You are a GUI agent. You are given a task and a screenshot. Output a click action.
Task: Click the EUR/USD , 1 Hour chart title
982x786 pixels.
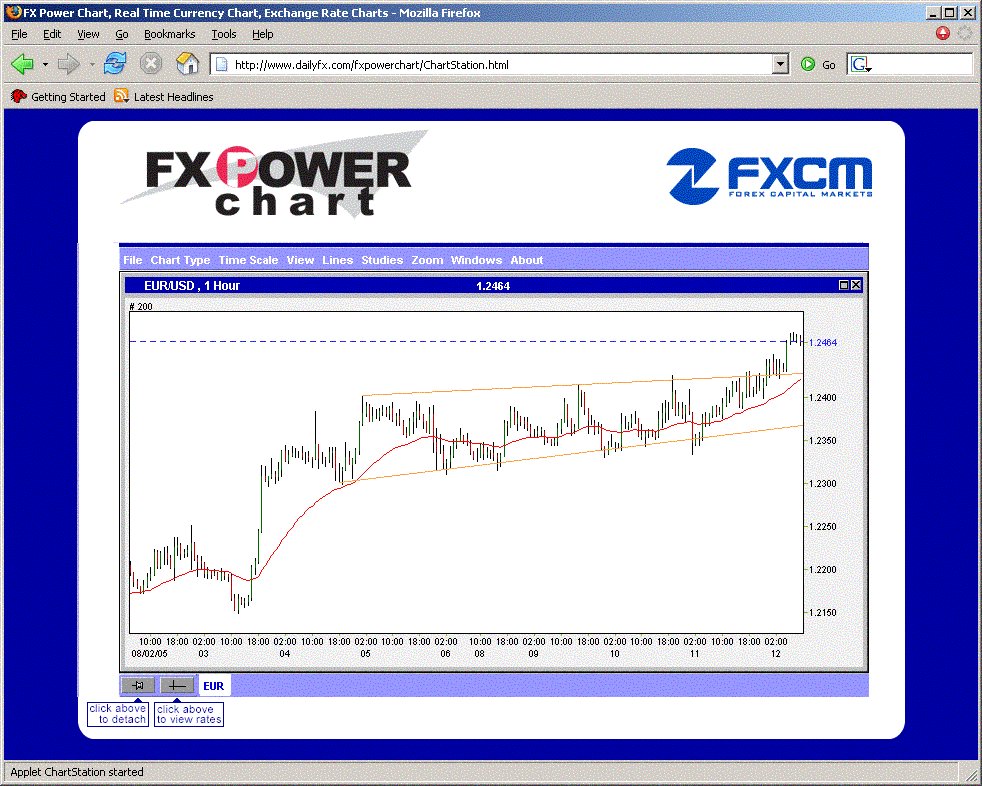[192, 286]
